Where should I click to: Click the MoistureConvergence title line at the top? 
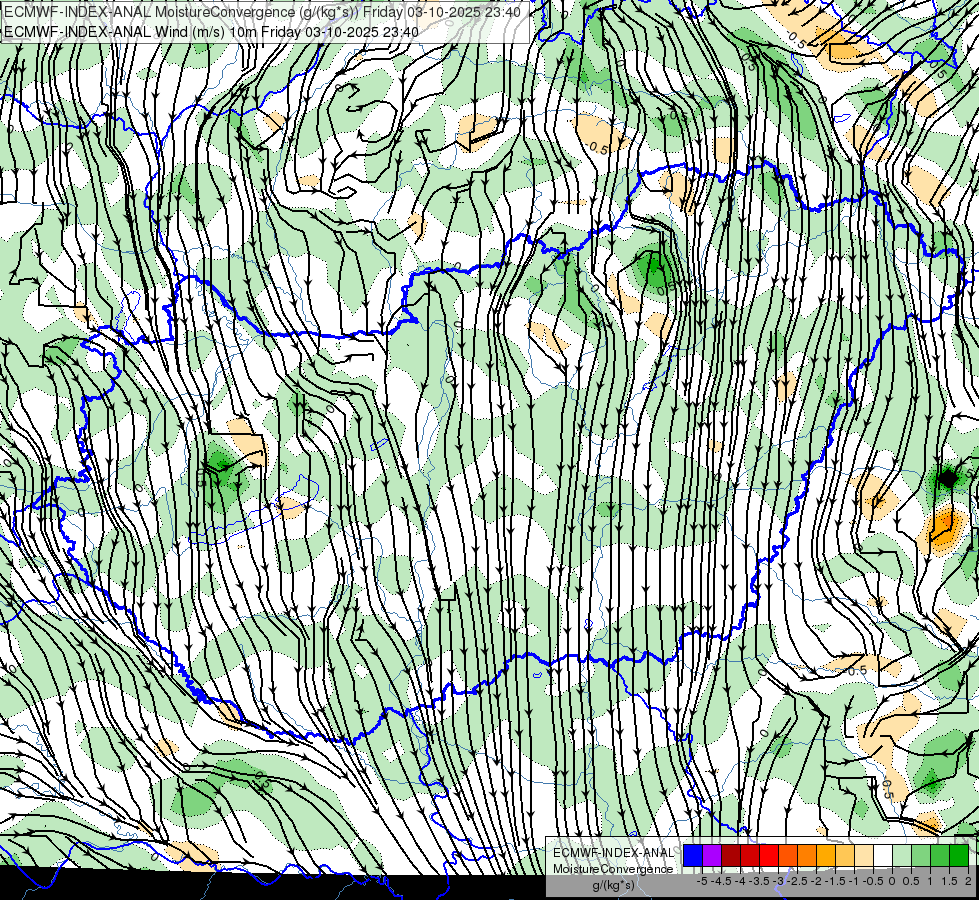coord(262,12)
